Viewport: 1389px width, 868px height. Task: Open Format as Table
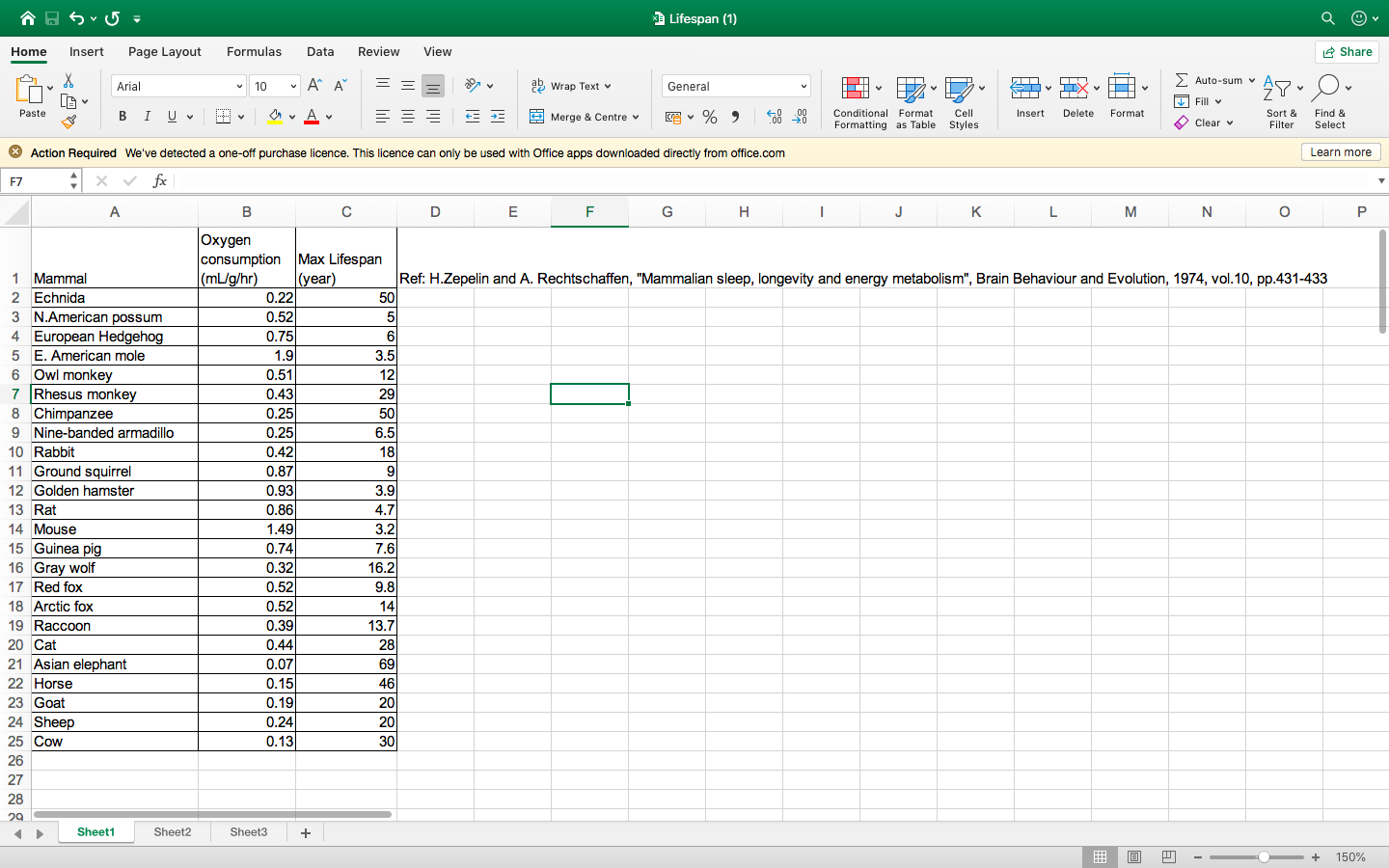pos(915,101)
